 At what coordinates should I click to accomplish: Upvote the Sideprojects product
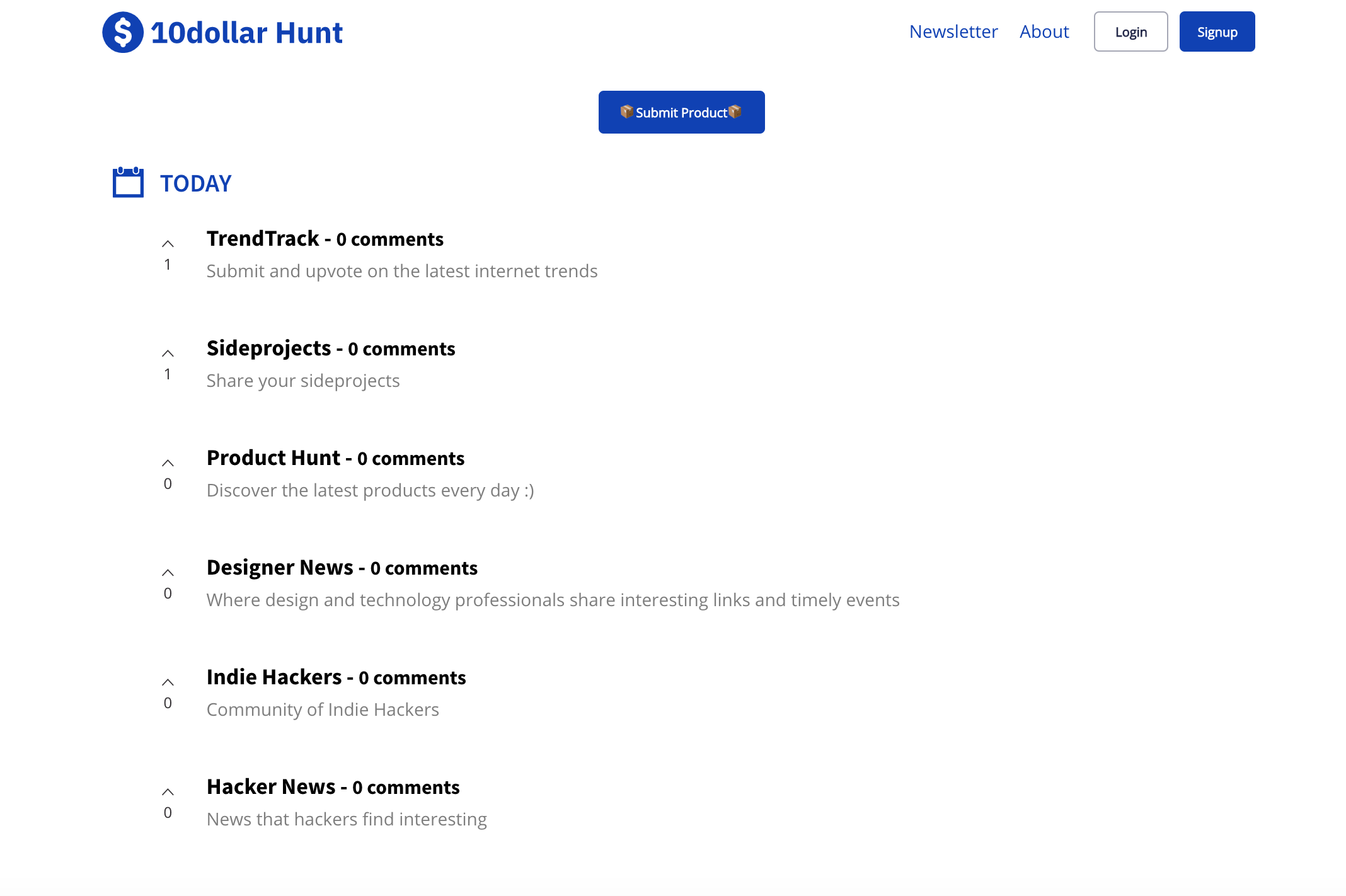click(x=167, y=352)
